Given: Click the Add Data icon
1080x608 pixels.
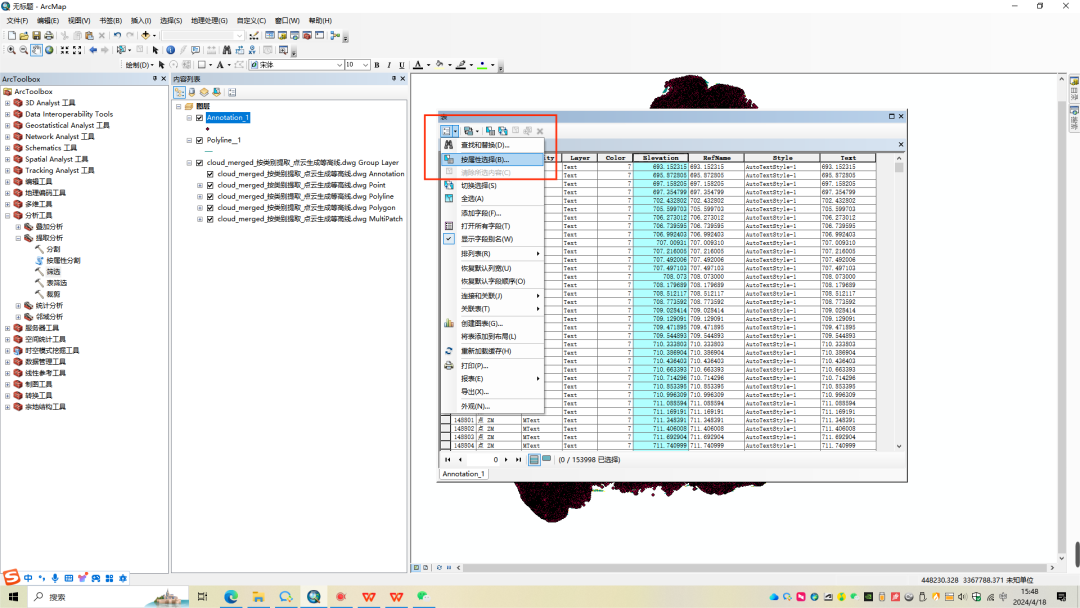Looking at the screenshot, I should pyautogui.click(x=145, y=35).
